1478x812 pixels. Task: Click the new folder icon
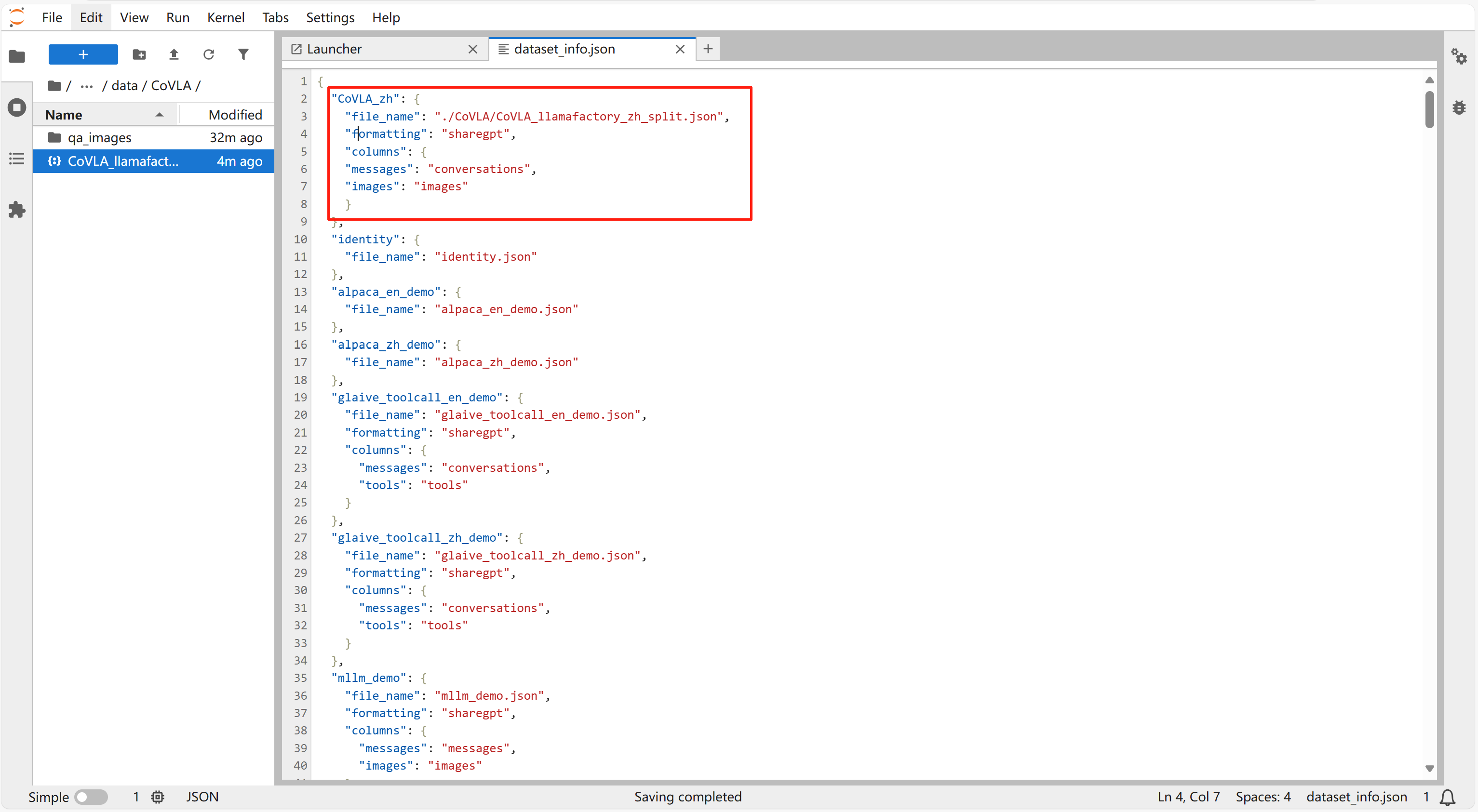139,54
